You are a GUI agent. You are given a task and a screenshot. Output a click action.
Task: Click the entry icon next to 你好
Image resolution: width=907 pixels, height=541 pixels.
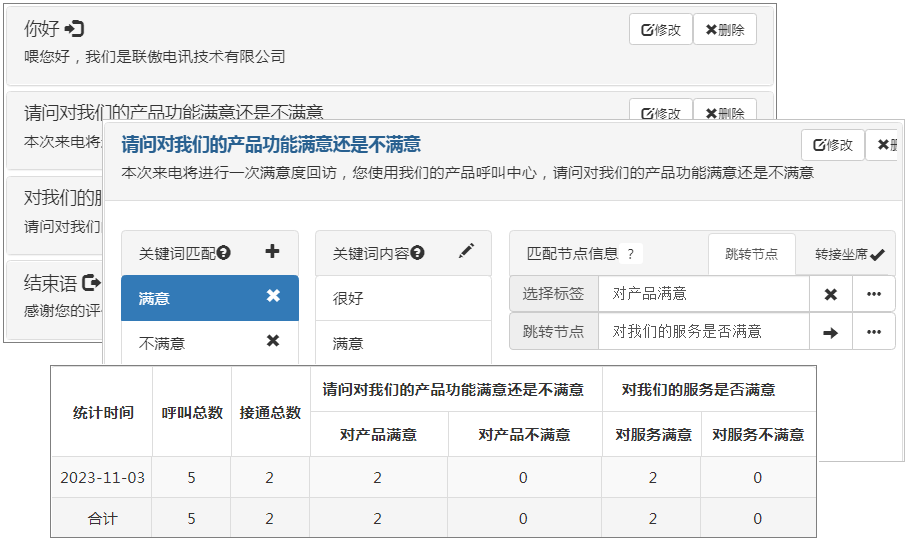[x=74, y=29]
